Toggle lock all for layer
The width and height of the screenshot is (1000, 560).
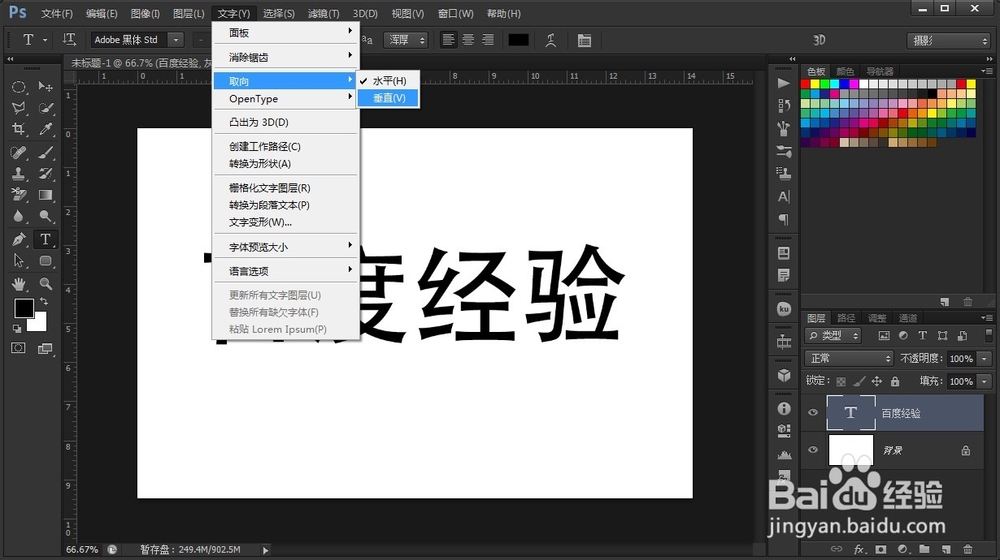pos(895,381)
